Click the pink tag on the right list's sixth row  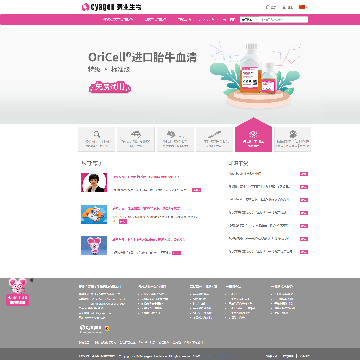tap(304, 239)
